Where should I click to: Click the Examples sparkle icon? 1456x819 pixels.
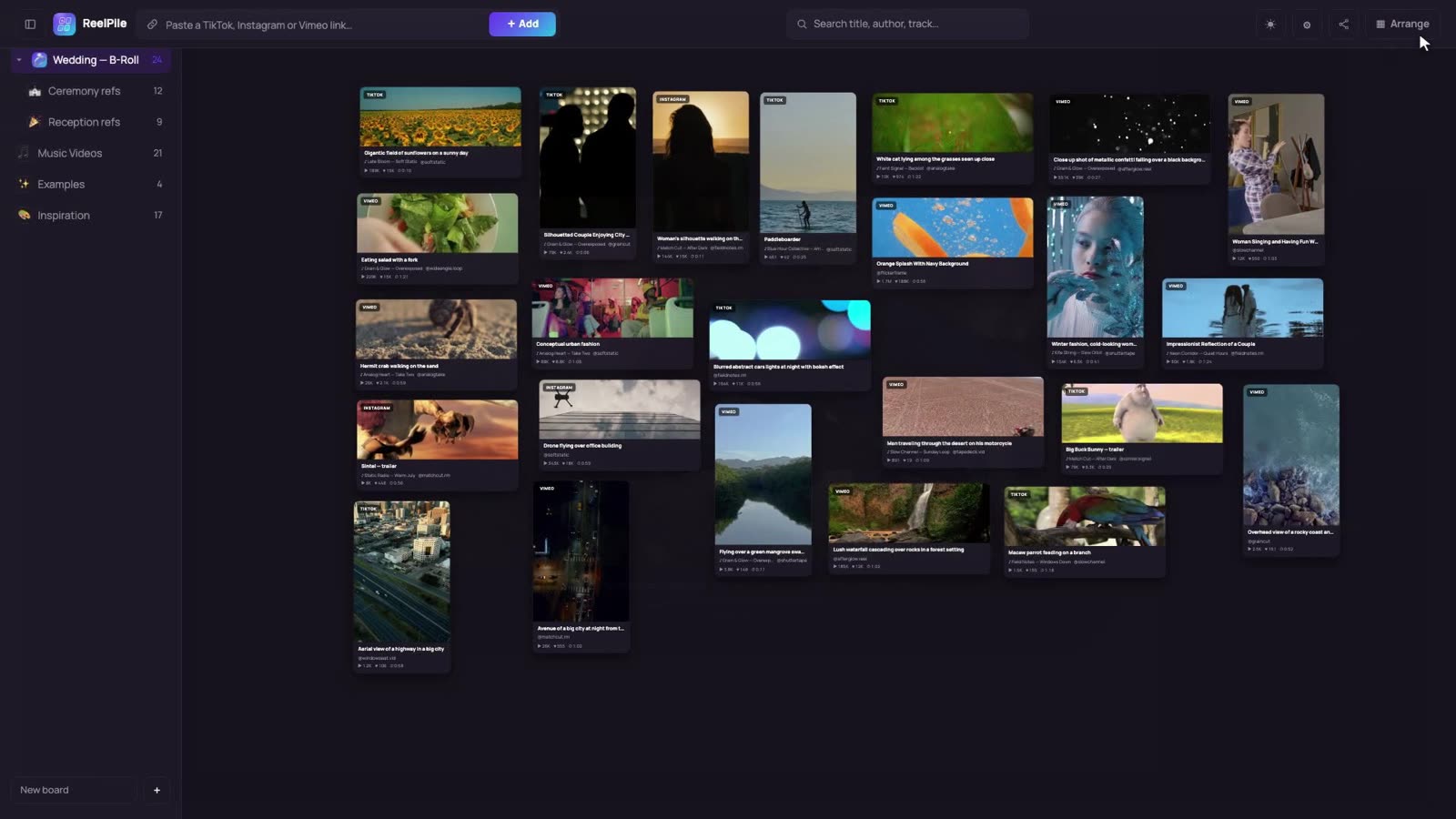(24, 184)
